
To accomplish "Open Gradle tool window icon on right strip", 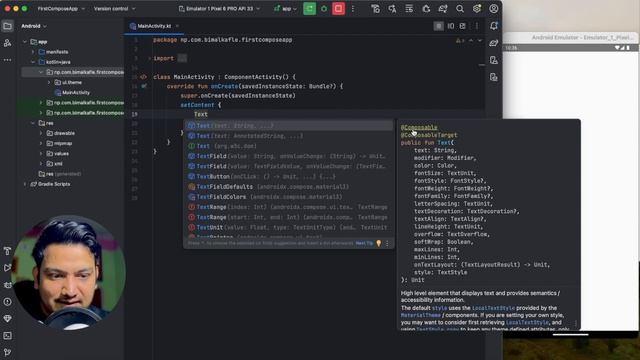I will pyautogui.click(x=494, y=43).
